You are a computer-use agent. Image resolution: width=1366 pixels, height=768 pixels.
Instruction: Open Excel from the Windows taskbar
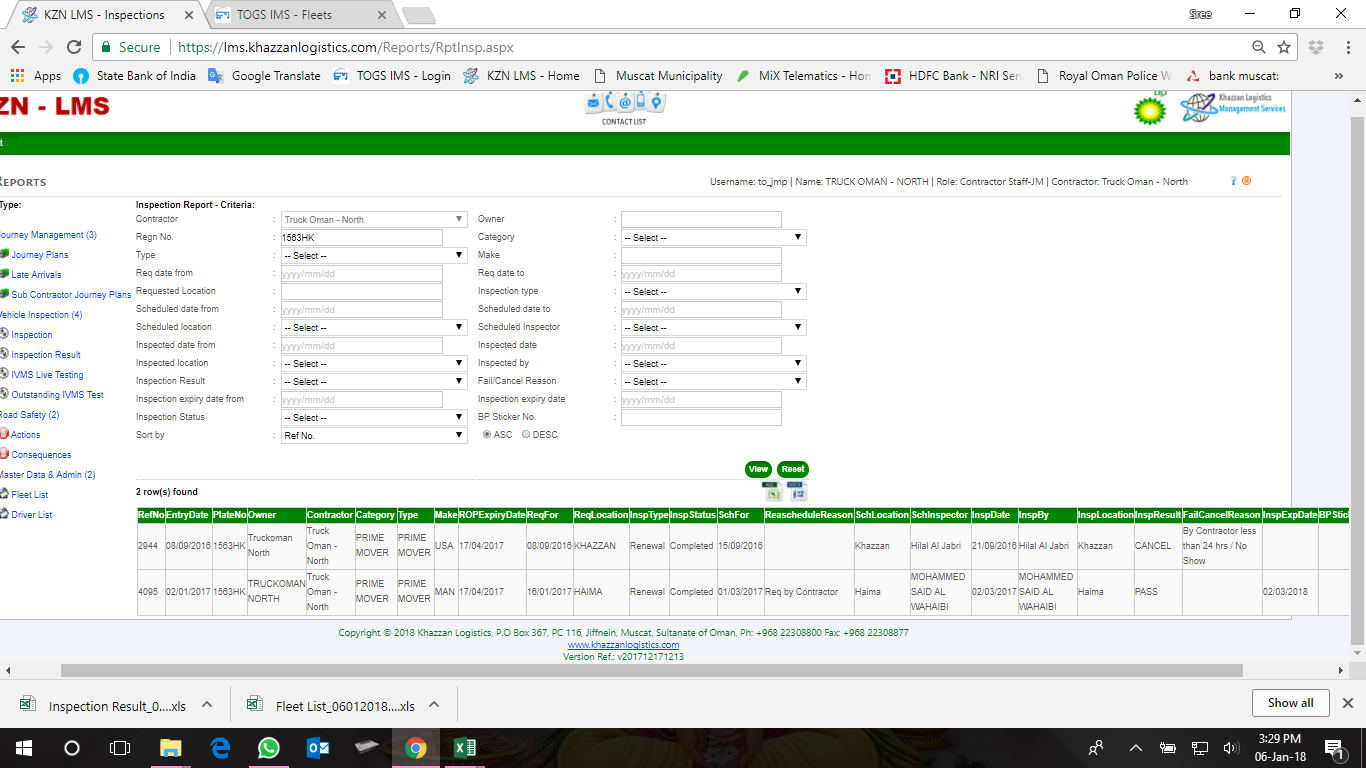point(465,748)
